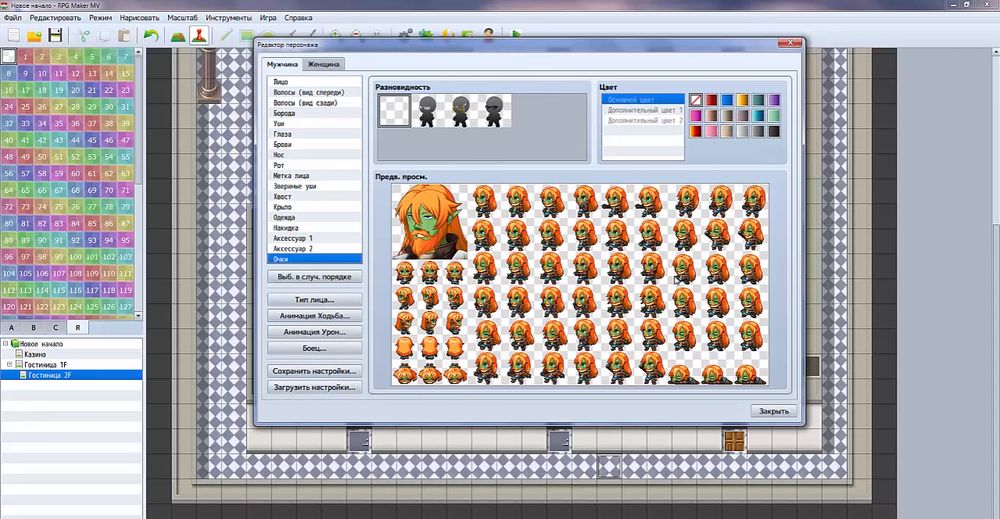Open the Редактировать menu
This screenshot has width=1000, height=519.
click(55, 18)
